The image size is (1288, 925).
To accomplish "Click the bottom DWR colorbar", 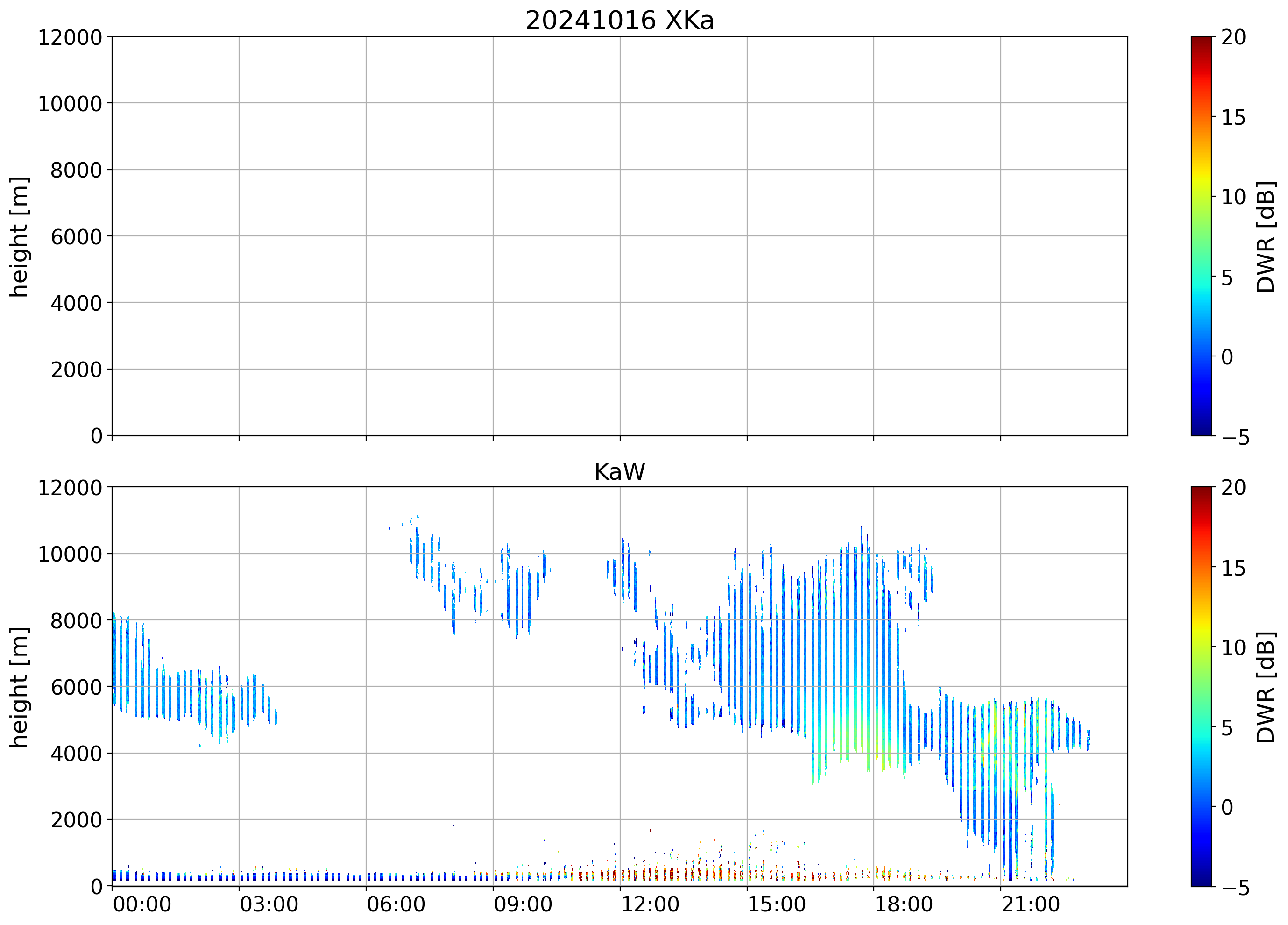I will [x=1201, y=686].
